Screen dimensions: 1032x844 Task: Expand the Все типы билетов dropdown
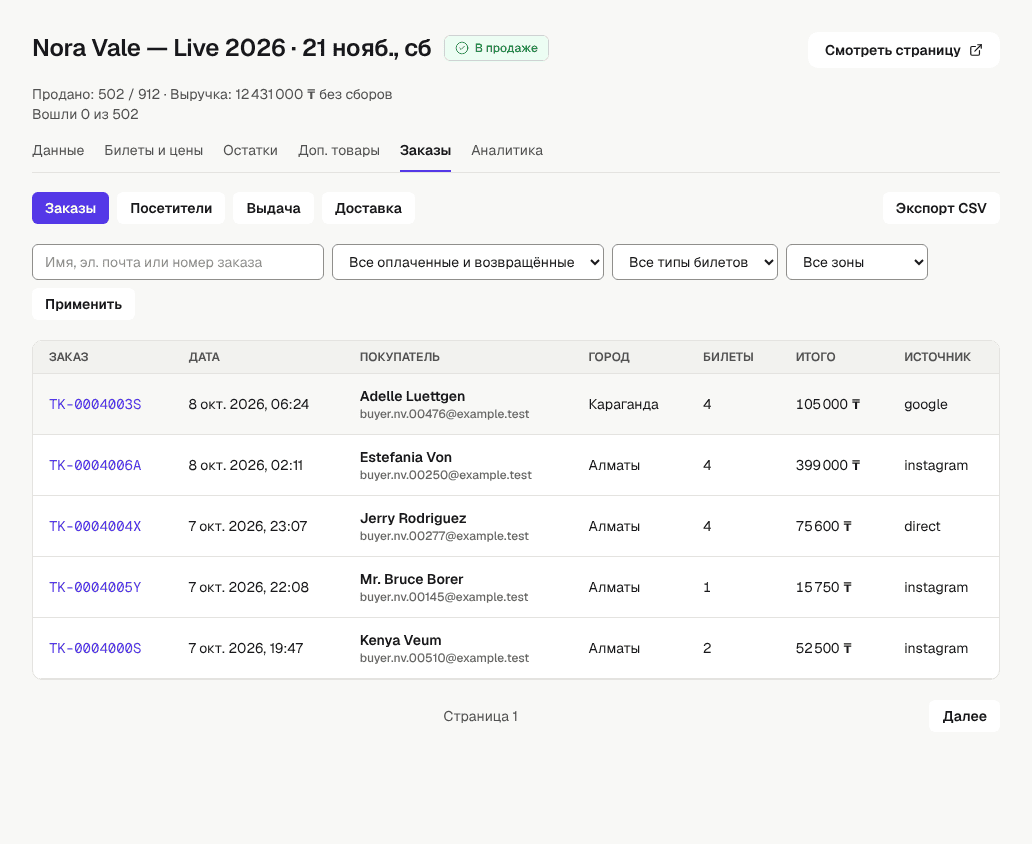click(x=694, y=262)
